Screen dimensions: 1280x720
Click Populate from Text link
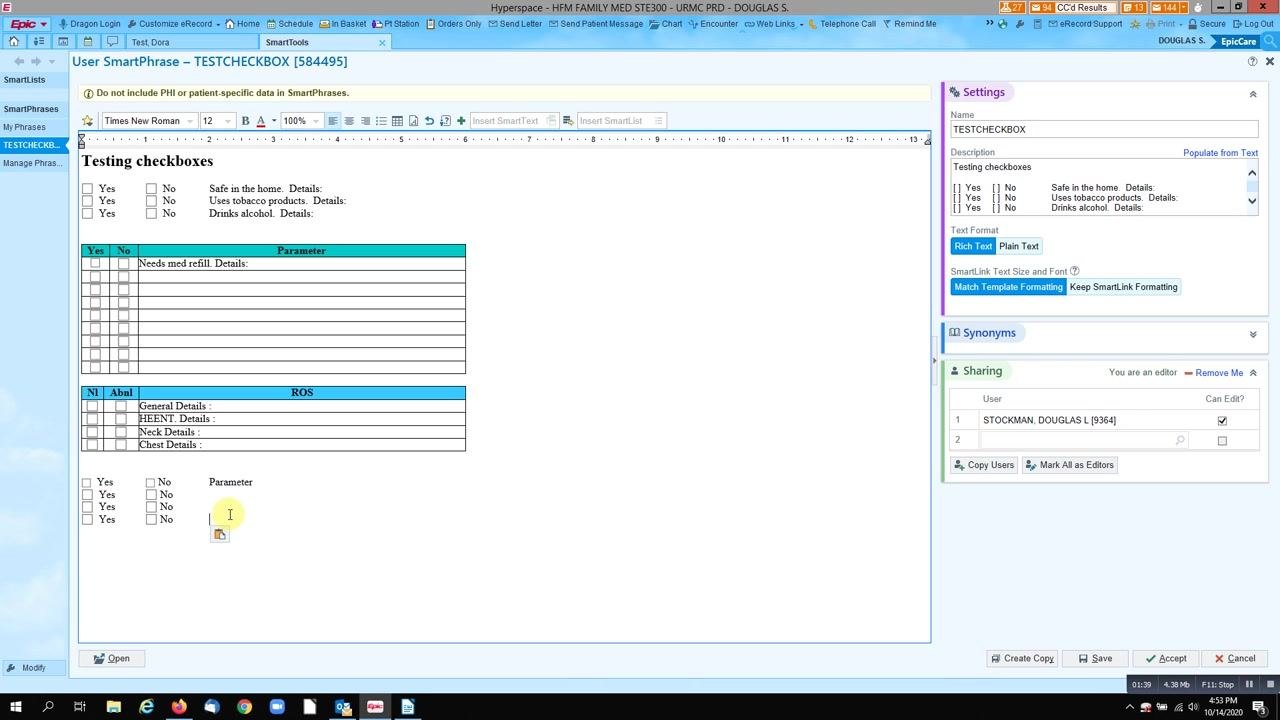(x=1220, y=153)
